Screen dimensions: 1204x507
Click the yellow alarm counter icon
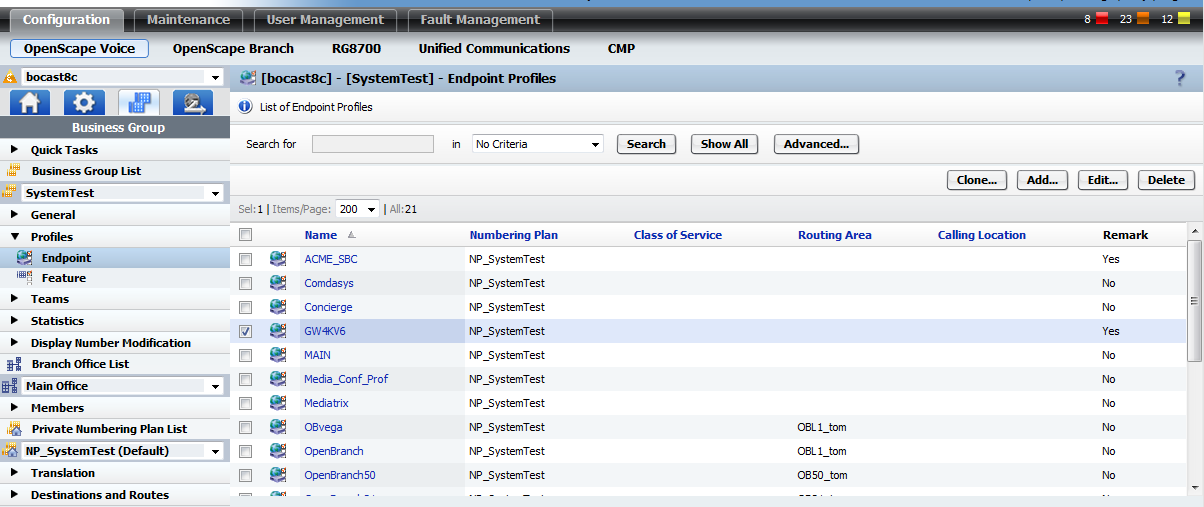point(1183,19)
